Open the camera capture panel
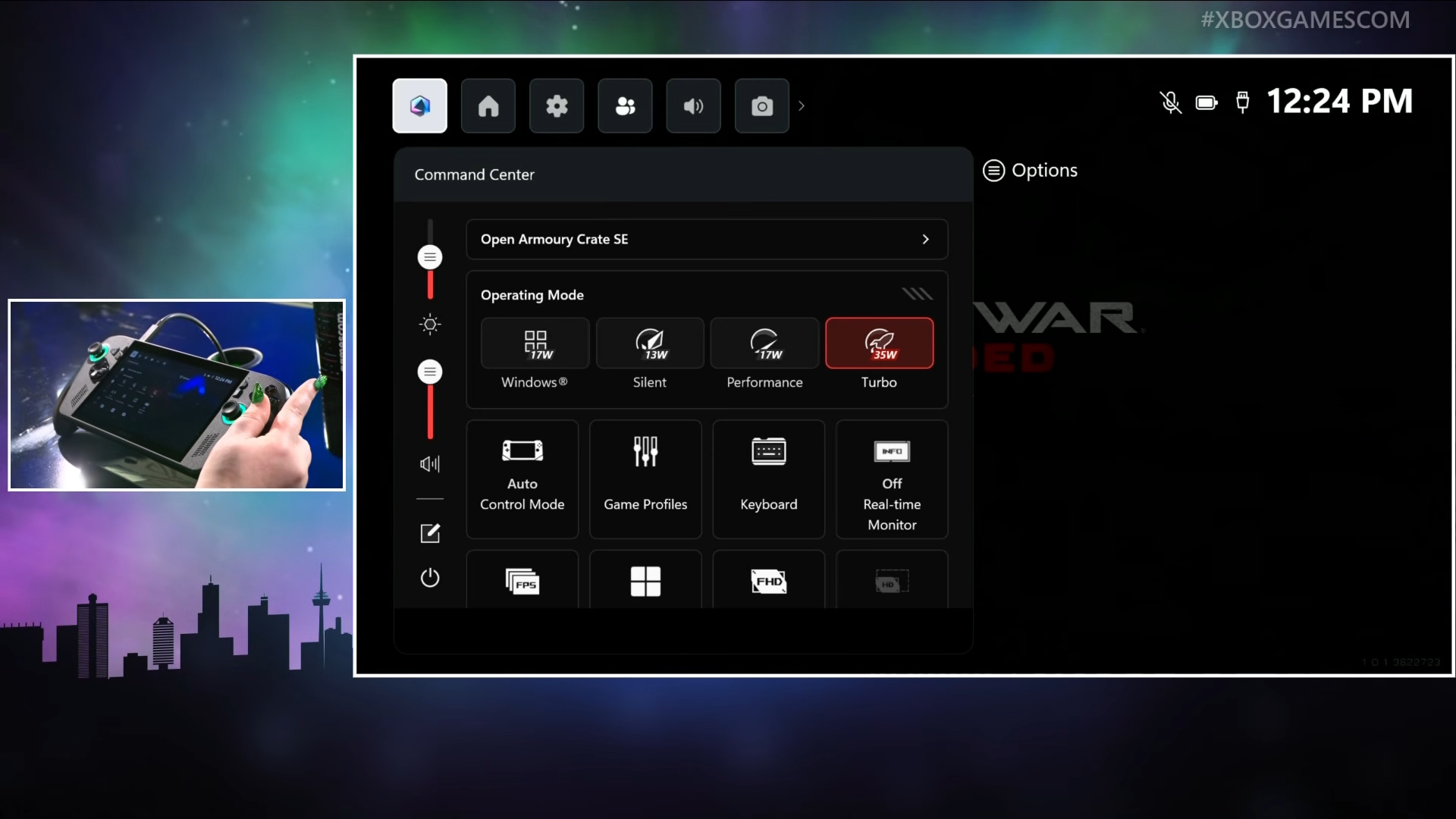This screenshot has width=1456, height=819. [x=761, y=106]
